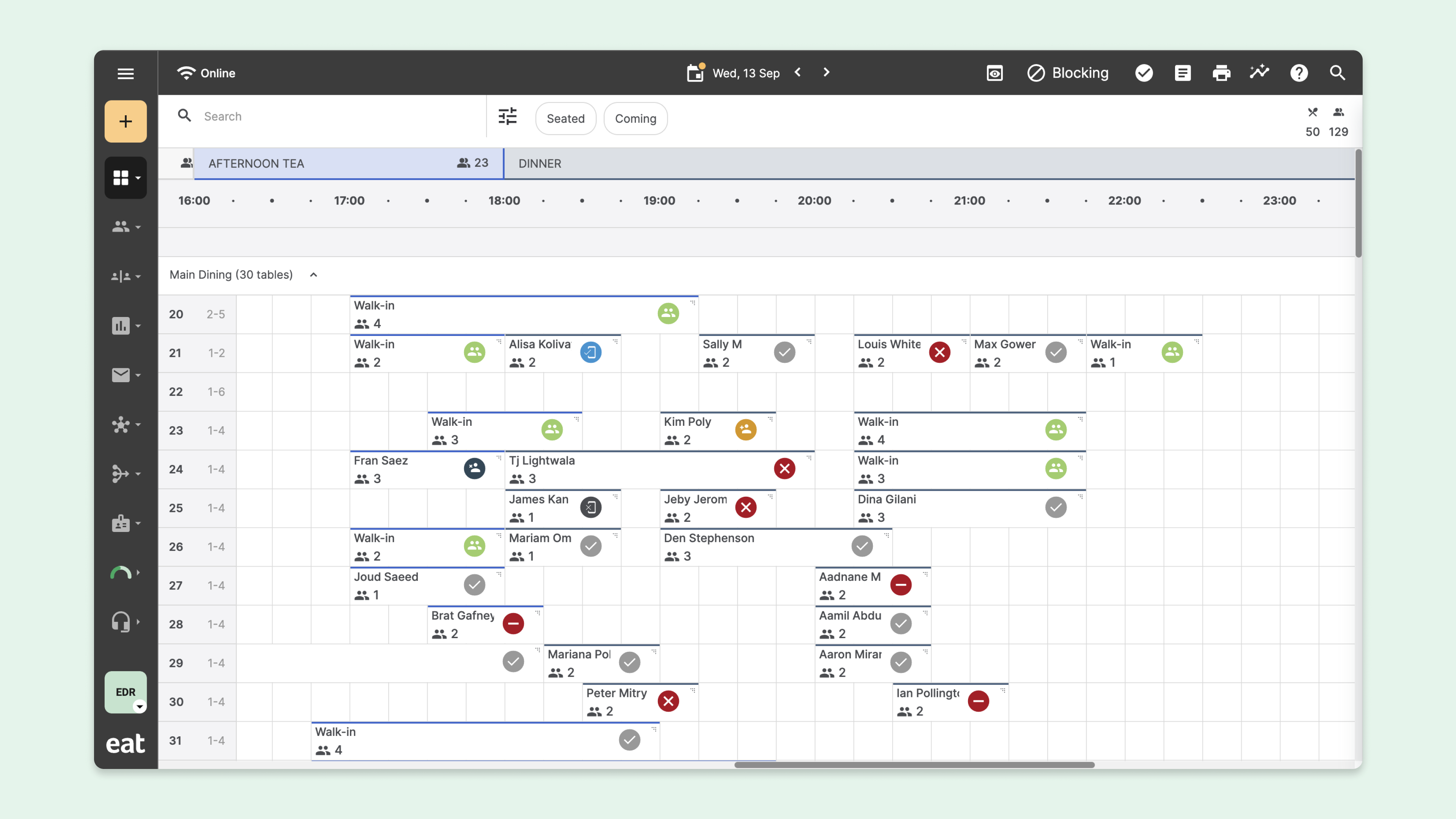The width and height of the screenshot is (1456, 819).
Task: Click the preview eye screen icon
Action: coord(995,73)
